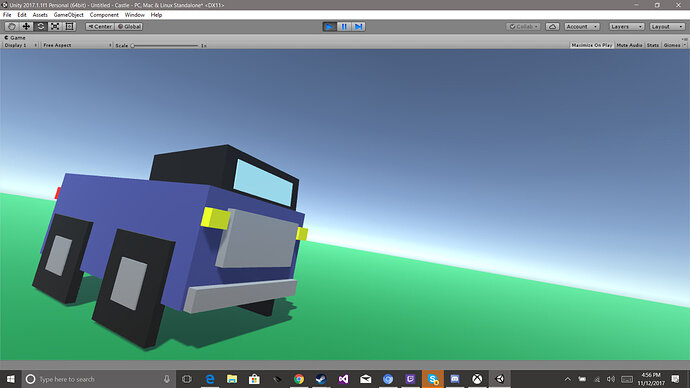
Task: Open the Free Aspect dropdown
Action: [x=77, y=45]
